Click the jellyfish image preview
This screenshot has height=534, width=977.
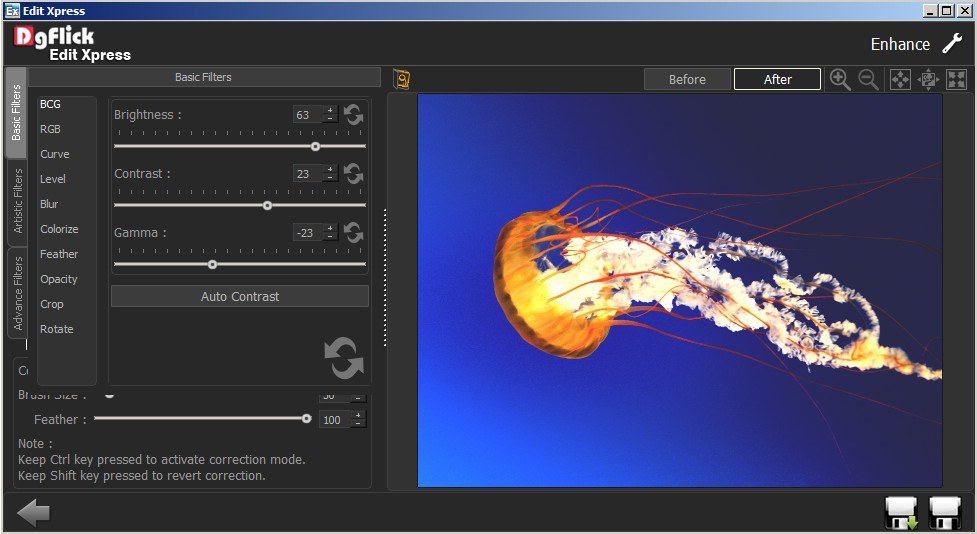click(680, 290)
